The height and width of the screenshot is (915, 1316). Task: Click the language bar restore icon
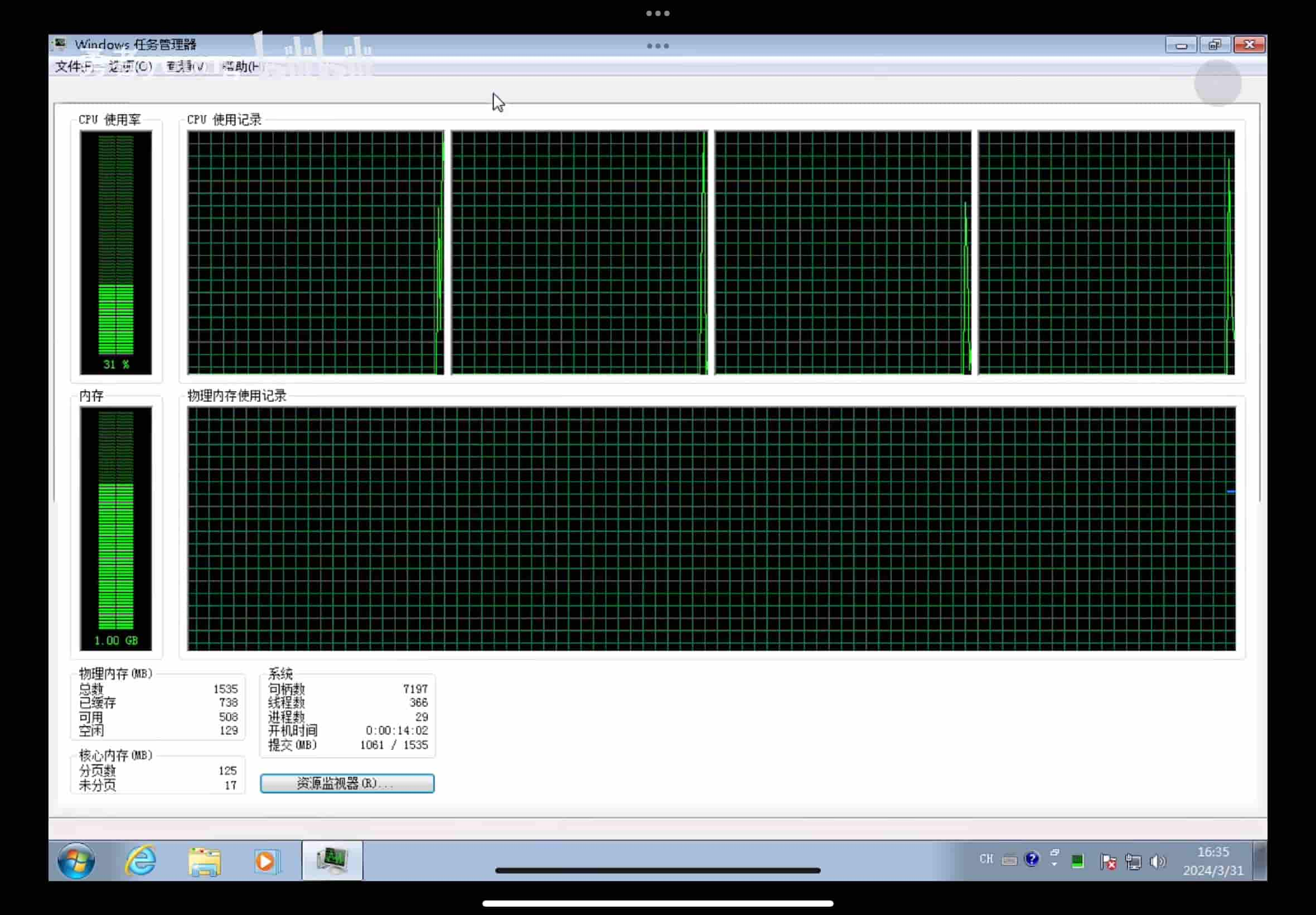click(1054, 853)
